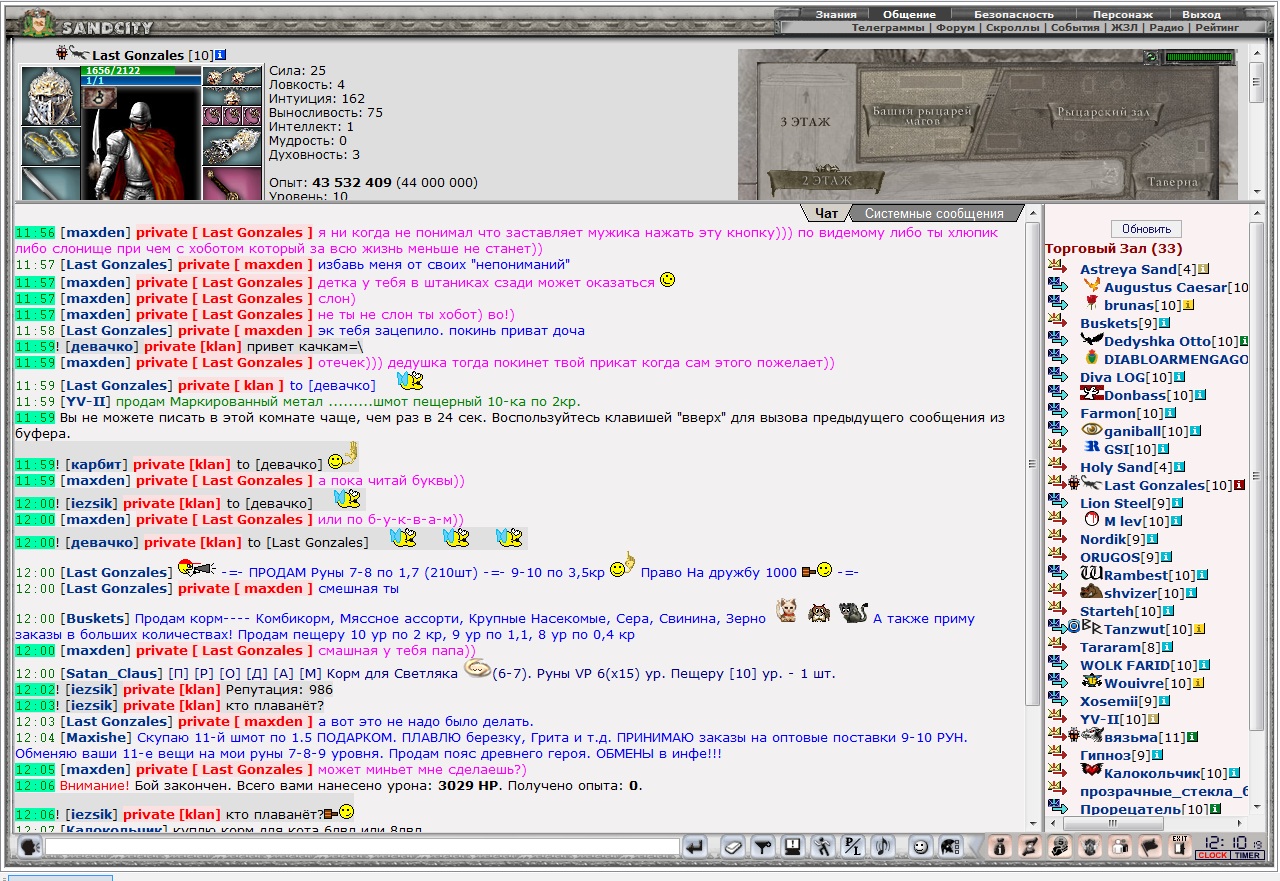Click the knight helmet list icon
Viewport: 1280px width, 881px height.
pyautogui.click(x=950, y=847)
